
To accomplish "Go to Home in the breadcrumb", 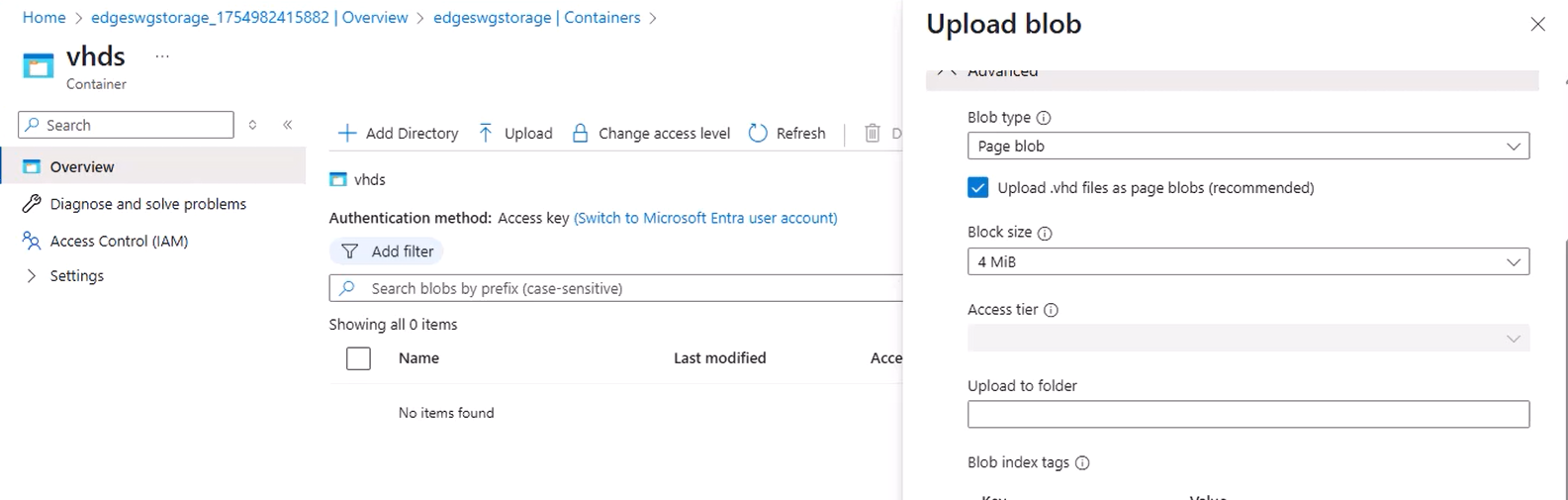I will click(44, 18).
